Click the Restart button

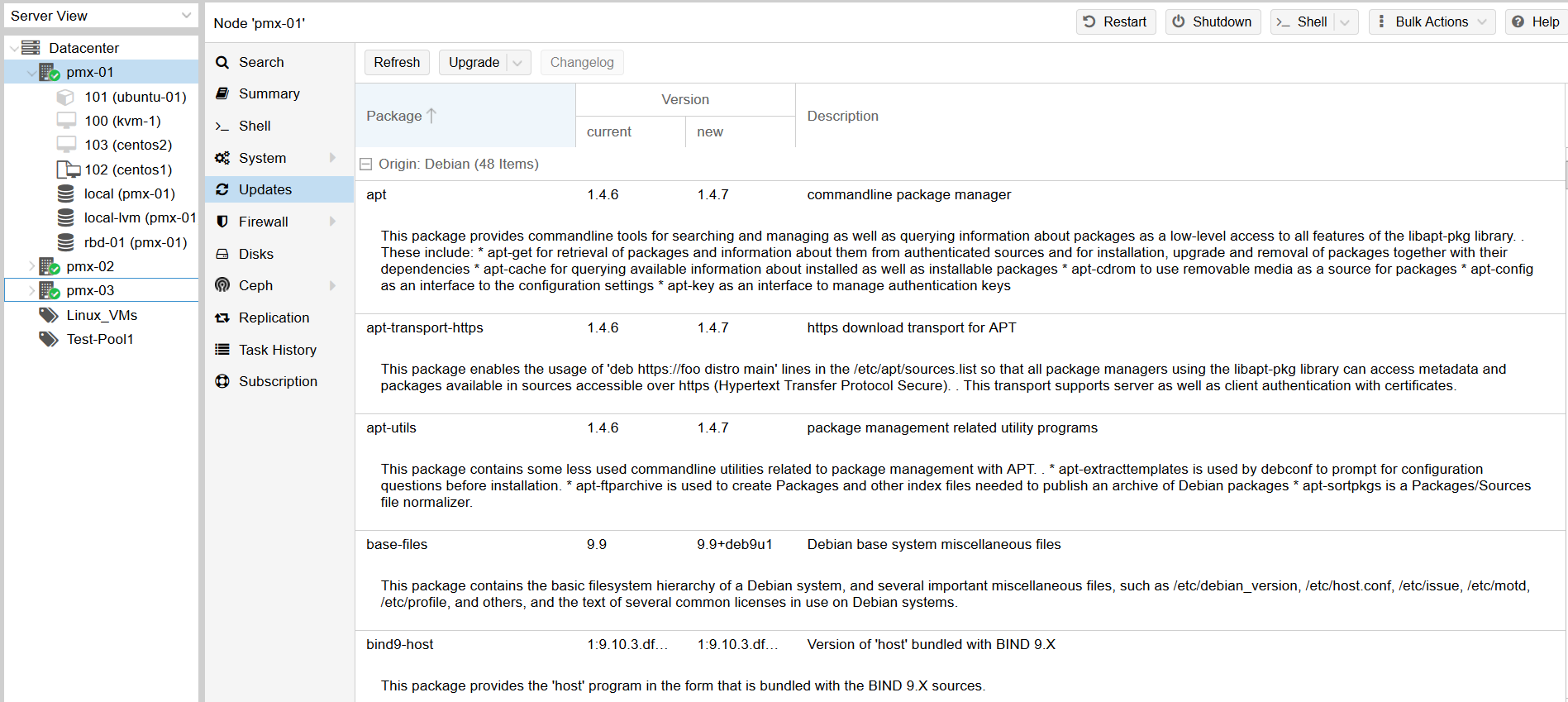[x=1116, y=22]
